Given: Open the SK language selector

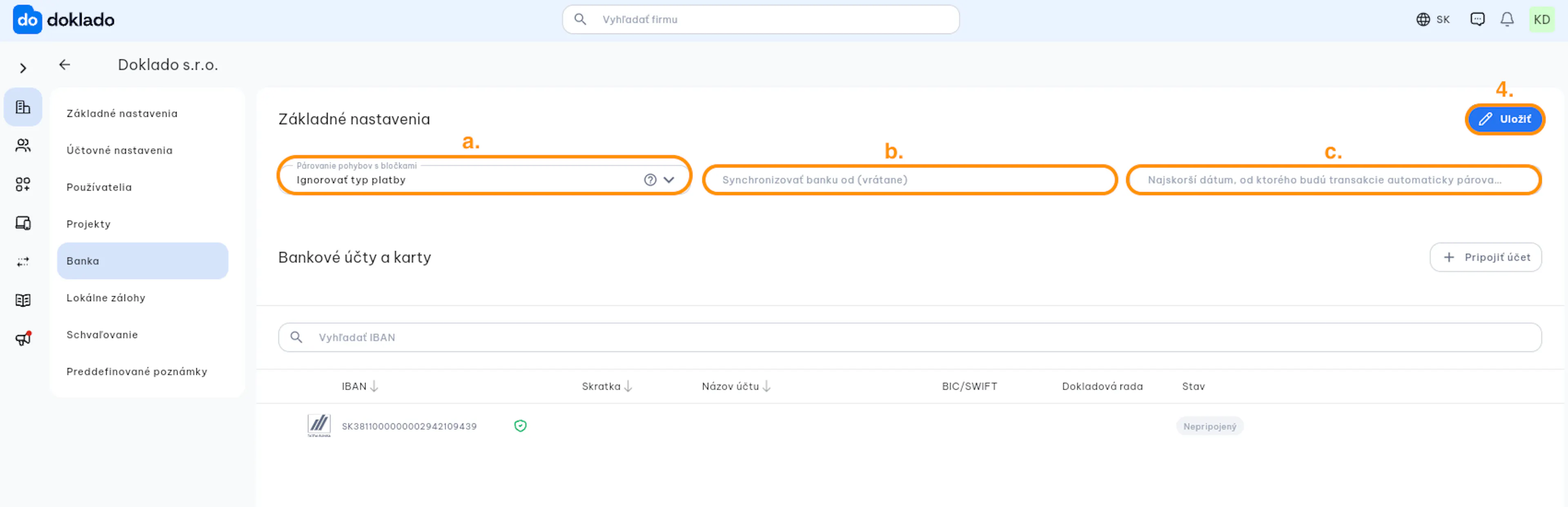Looking at the screenshot, I should tap(1433, 20).
